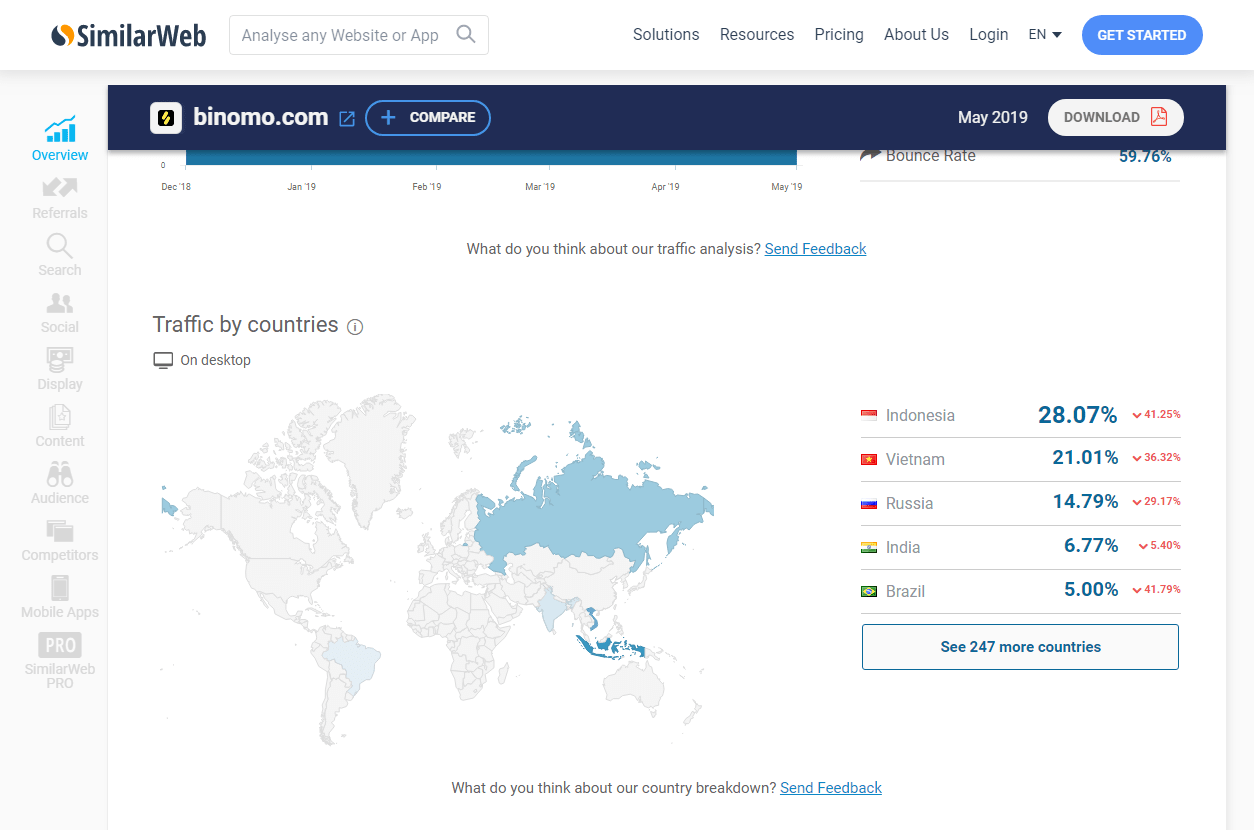Click the Traffic by countries heading
The image size is (1254, 830).
point(245,325)
